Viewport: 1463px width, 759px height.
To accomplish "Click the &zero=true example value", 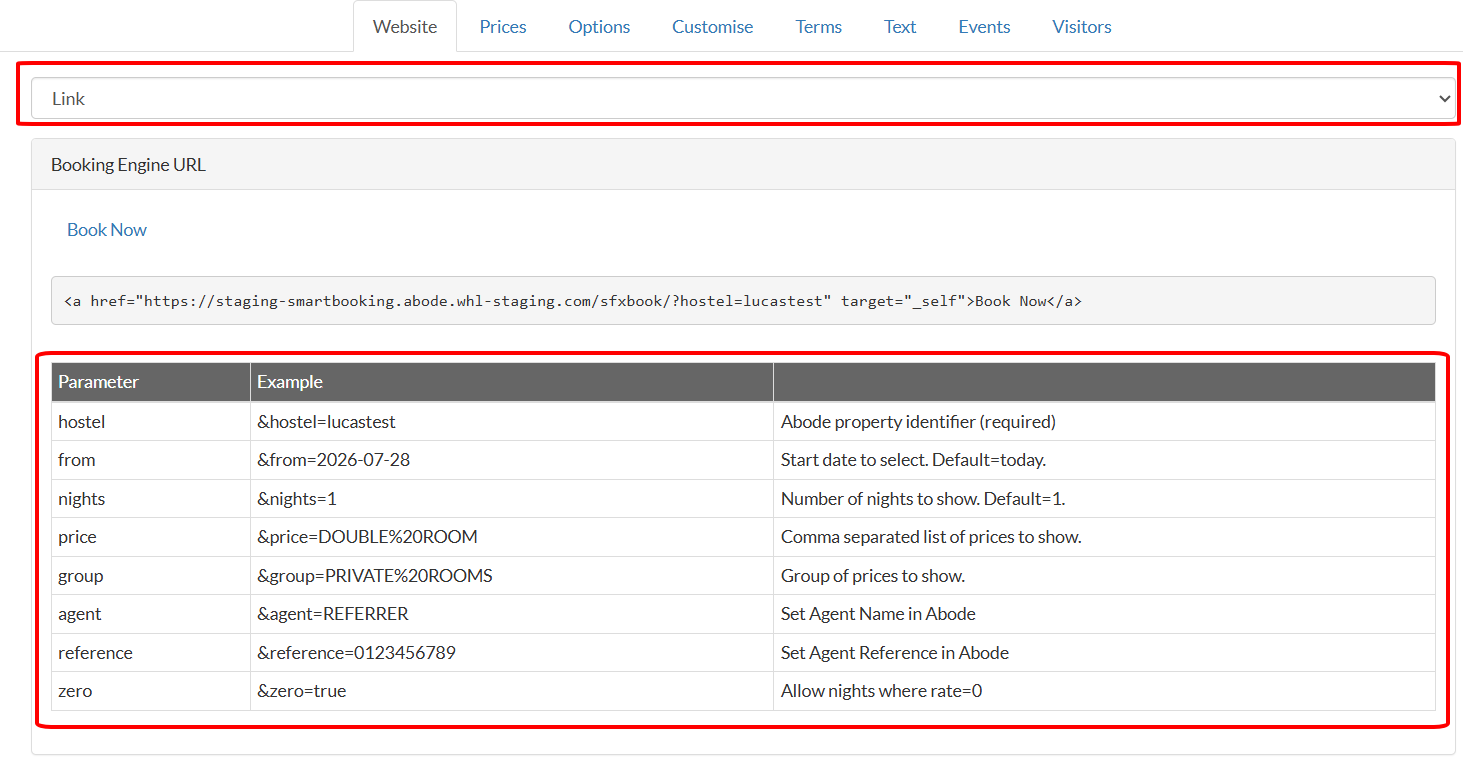I will pyautogui.click(x=302, y=691).
